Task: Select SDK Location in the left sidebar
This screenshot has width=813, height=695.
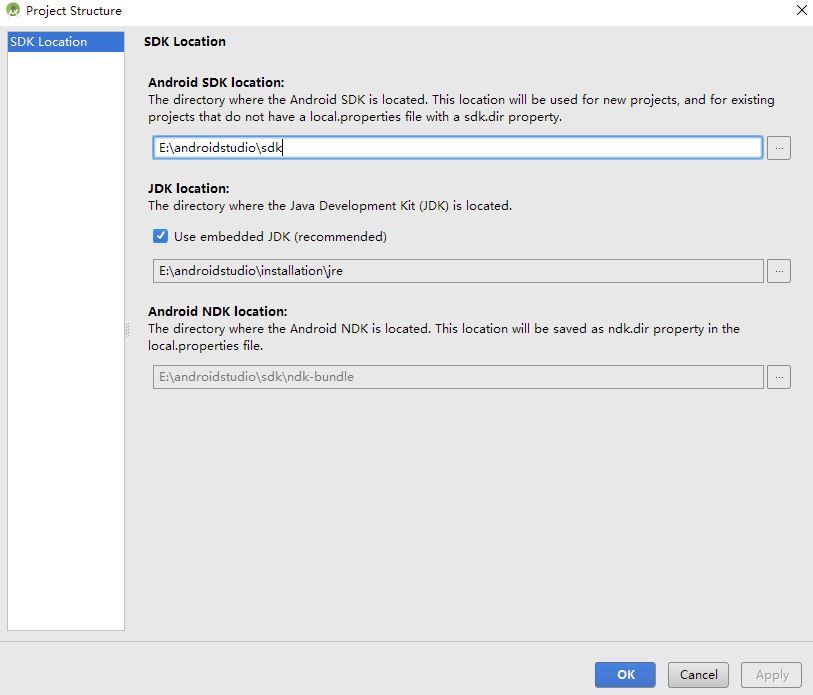Action: pyautogui.click(x=49, y=42)
